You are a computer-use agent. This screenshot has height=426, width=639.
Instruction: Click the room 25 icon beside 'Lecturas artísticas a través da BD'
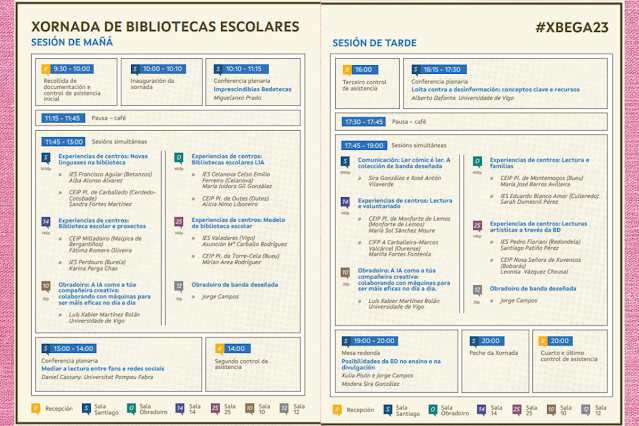pos(477,225)
